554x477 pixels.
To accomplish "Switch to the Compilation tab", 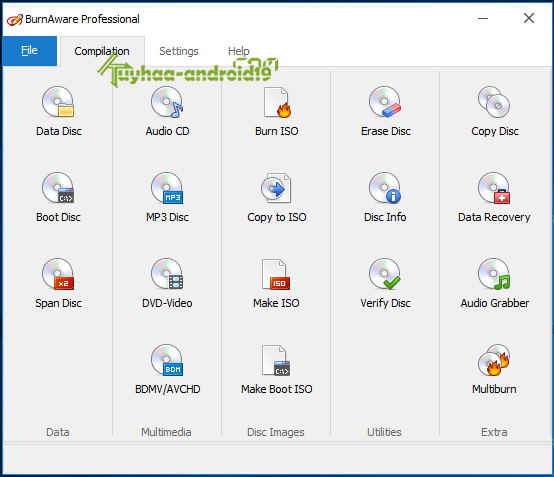I will (x=102, y=51).
